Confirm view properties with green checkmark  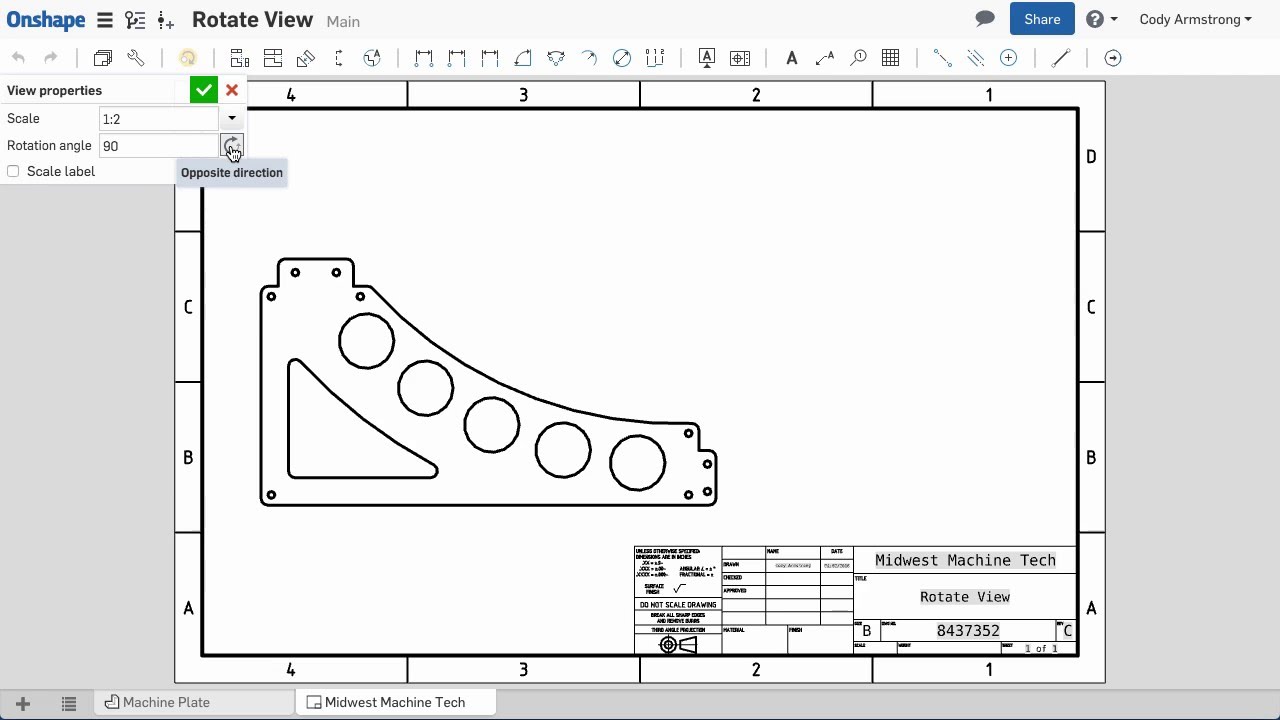tap(203, 91)
